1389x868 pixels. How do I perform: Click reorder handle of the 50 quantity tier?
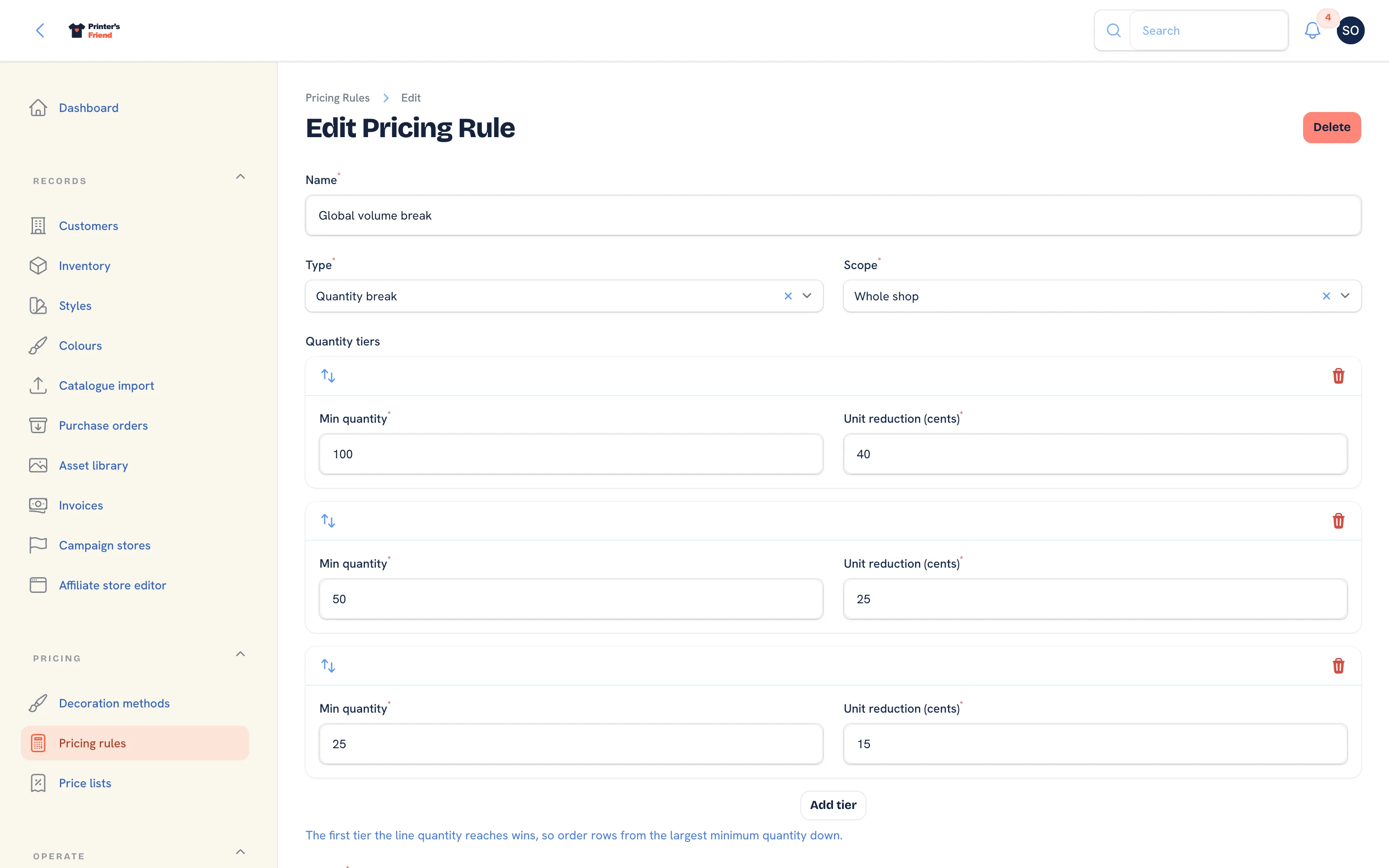(x=328, y=521)
